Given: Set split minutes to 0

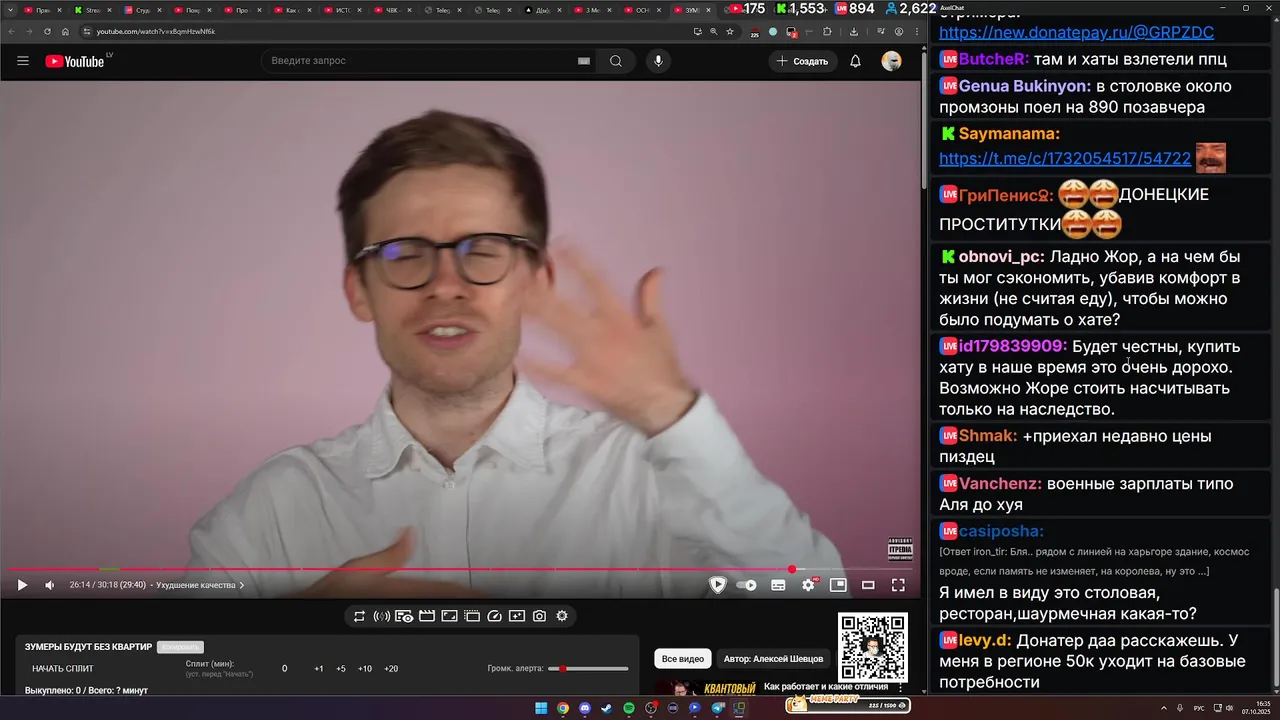Looking at the screenshot, I should point(284,668).
